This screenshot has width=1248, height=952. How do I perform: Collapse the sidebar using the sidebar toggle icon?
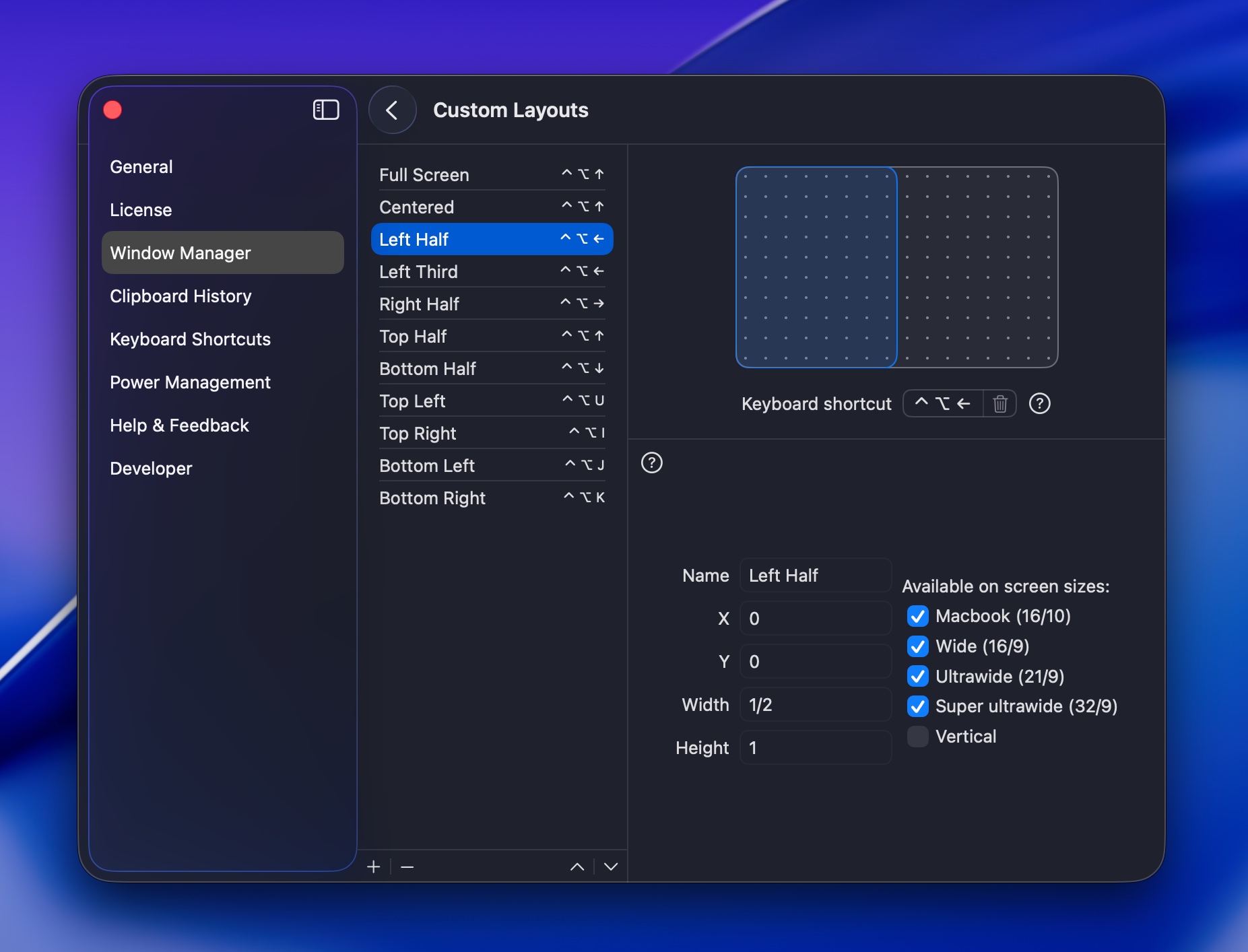[x=326, y=109]
